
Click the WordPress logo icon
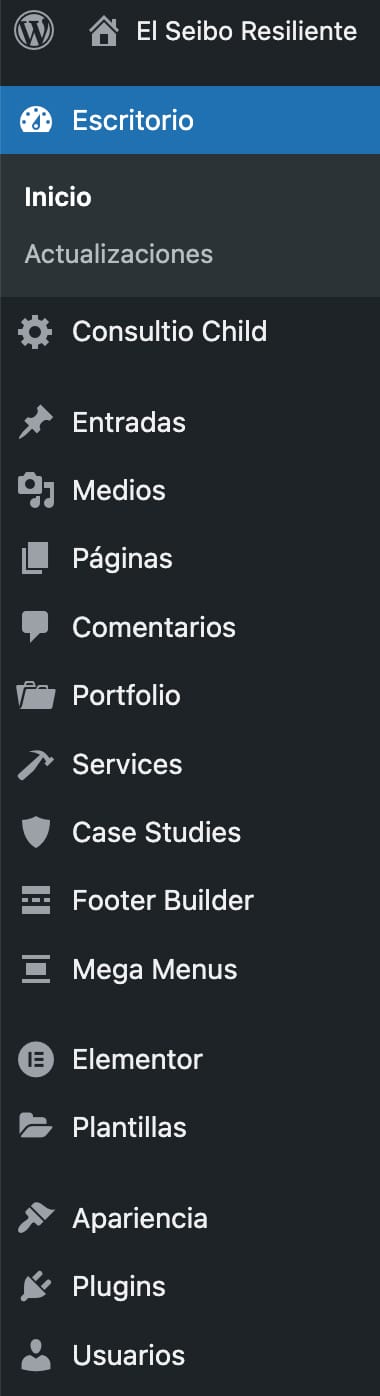(35, 32)
